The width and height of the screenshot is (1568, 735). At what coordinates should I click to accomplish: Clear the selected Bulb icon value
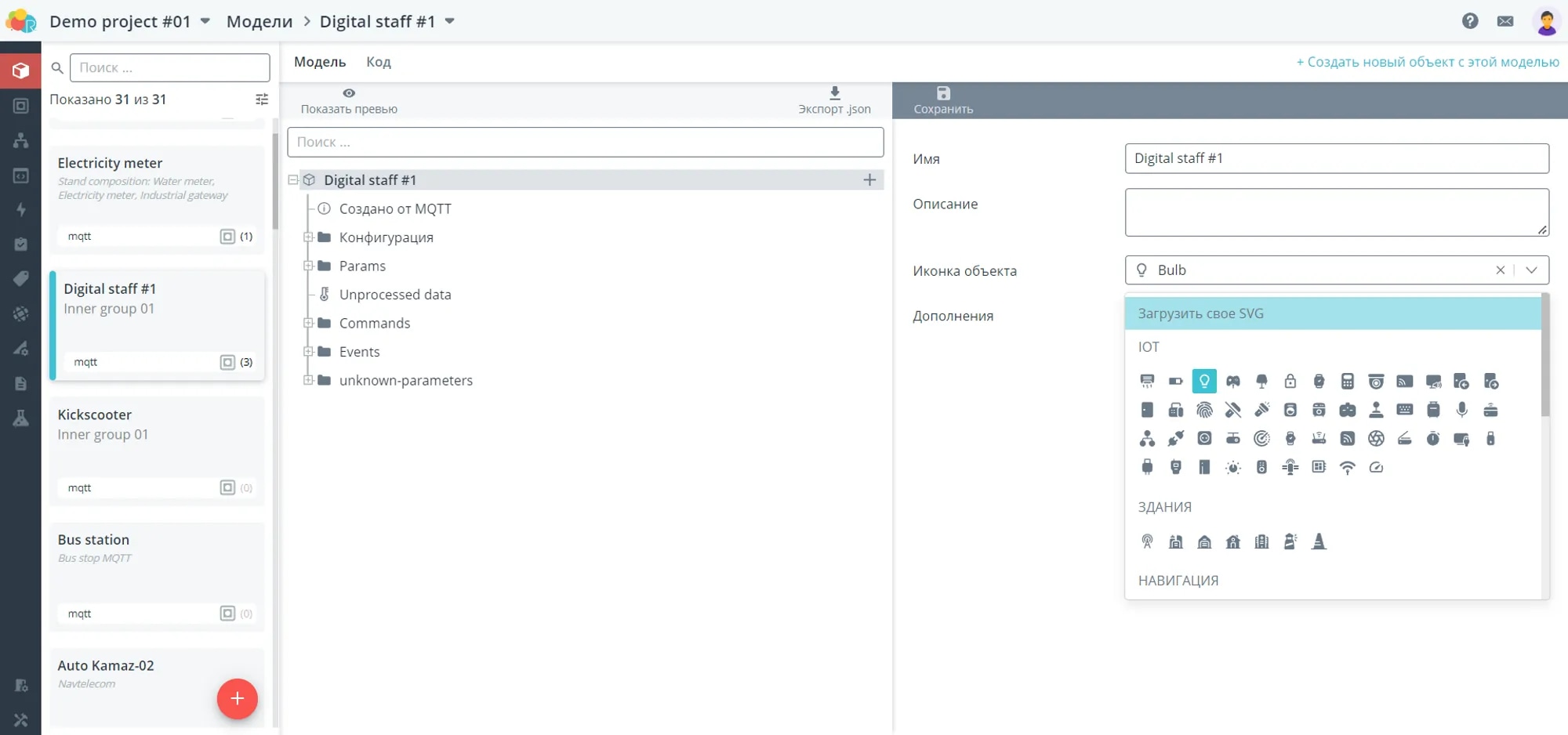pos(1500,270)
